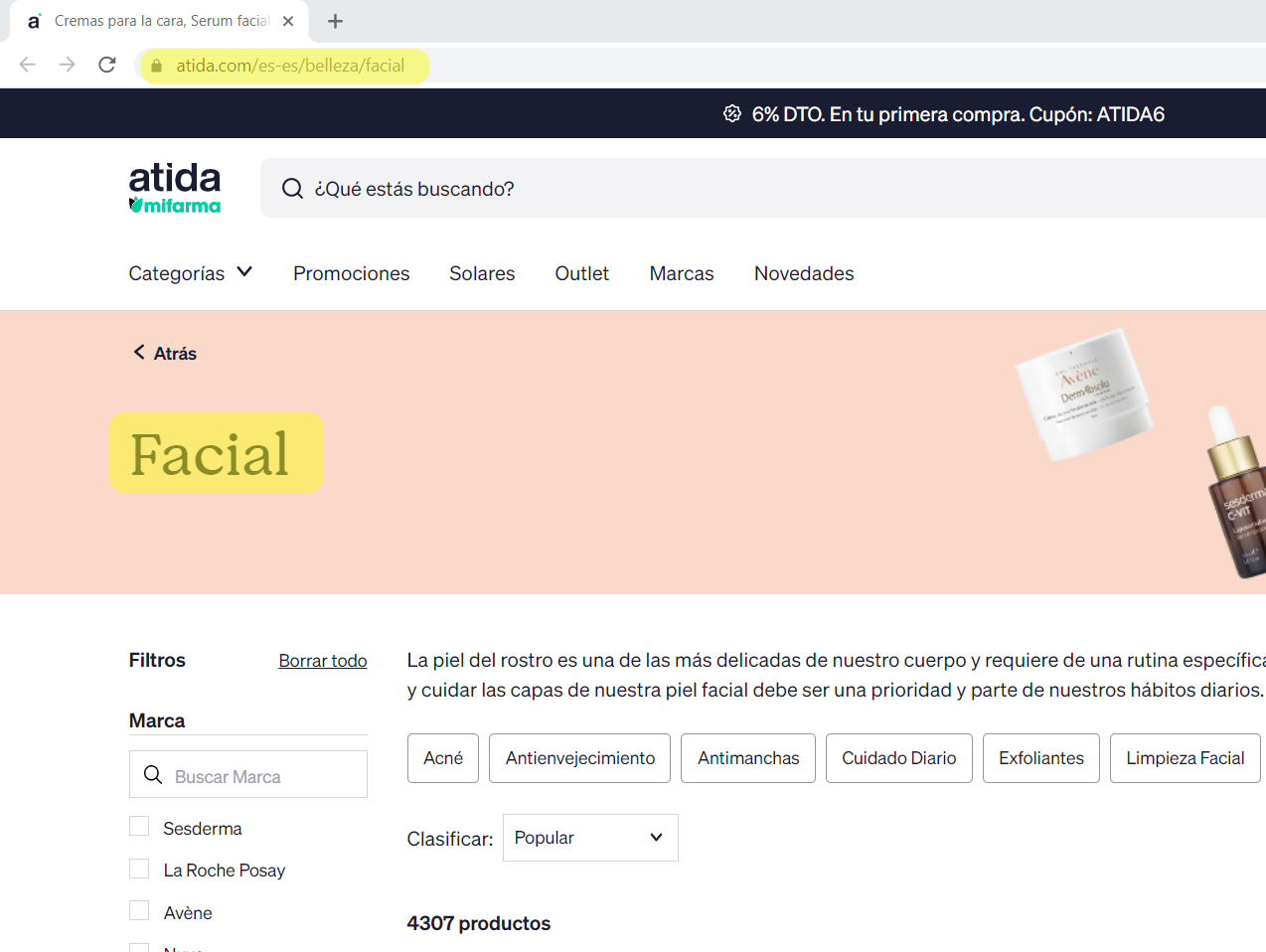Click the Buscar Marca input field
Viewport: 1266px width, 952px height.
click(248, 774)
